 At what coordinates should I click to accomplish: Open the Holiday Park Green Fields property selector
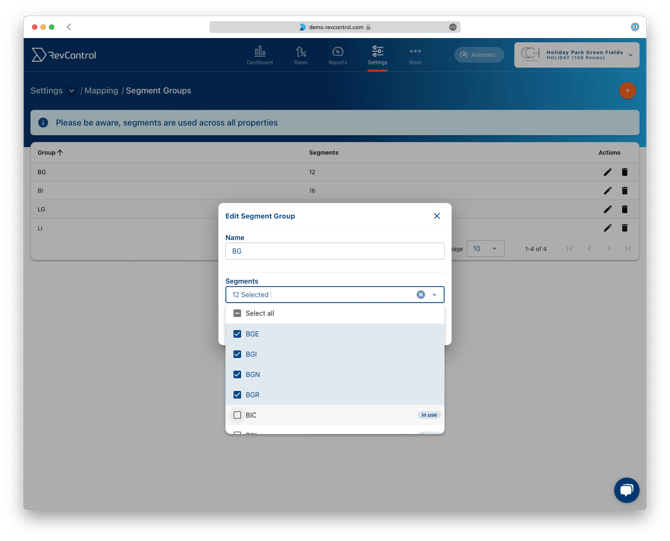click(x=576, y=55)
